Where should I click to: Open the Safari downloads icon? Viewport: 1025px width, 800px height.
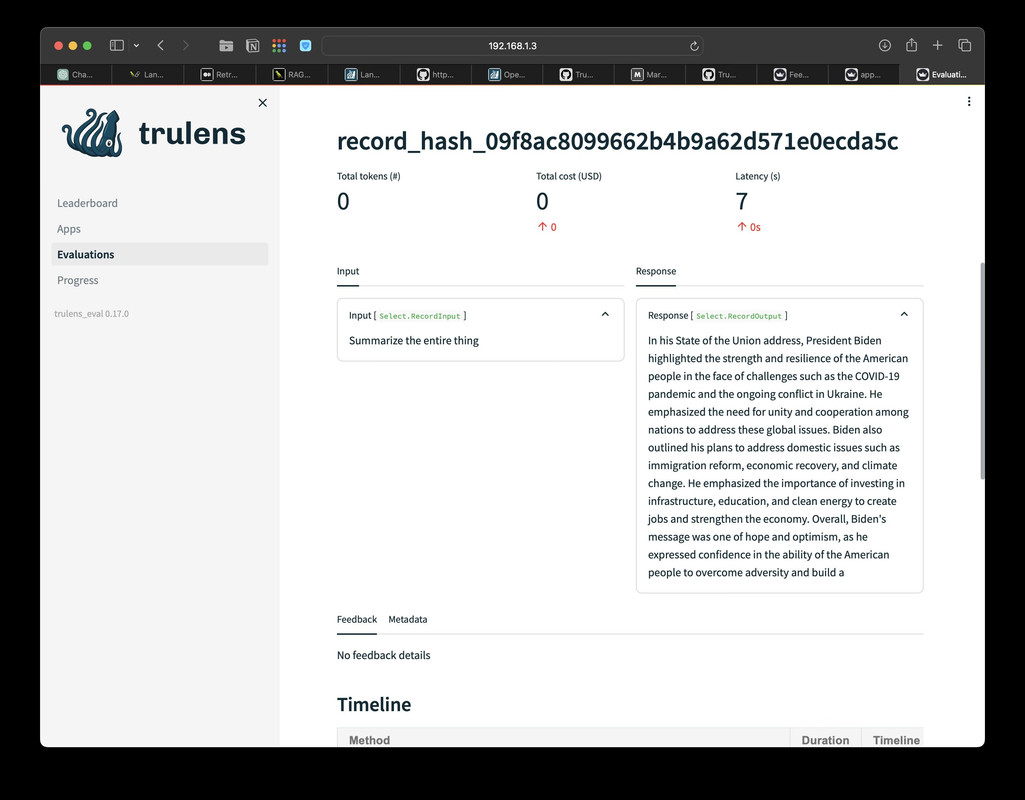pyautogui.click(x=884, y=45)
